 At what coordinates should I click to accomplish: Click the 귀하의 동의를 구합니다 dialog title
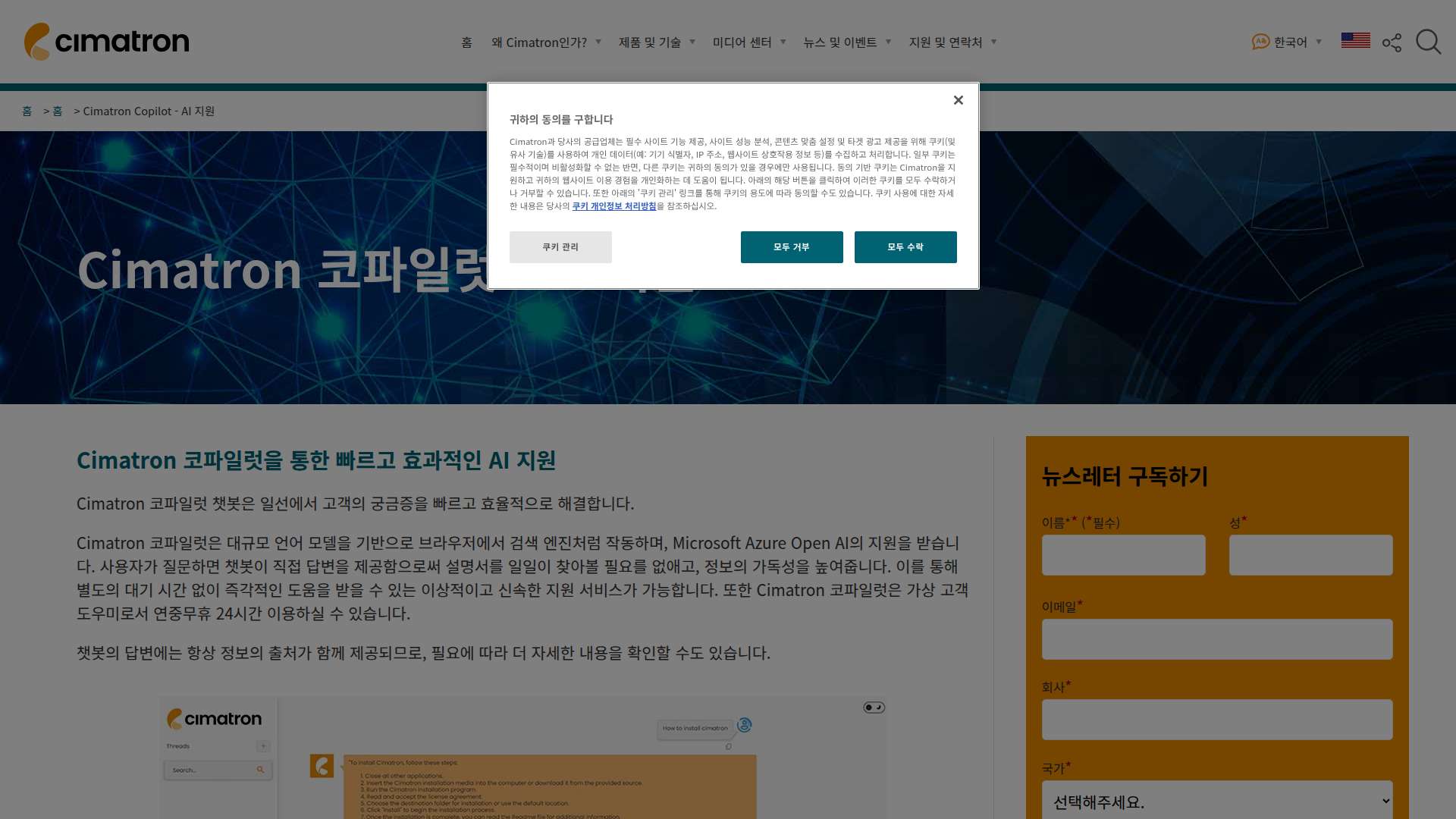point(561,120)
